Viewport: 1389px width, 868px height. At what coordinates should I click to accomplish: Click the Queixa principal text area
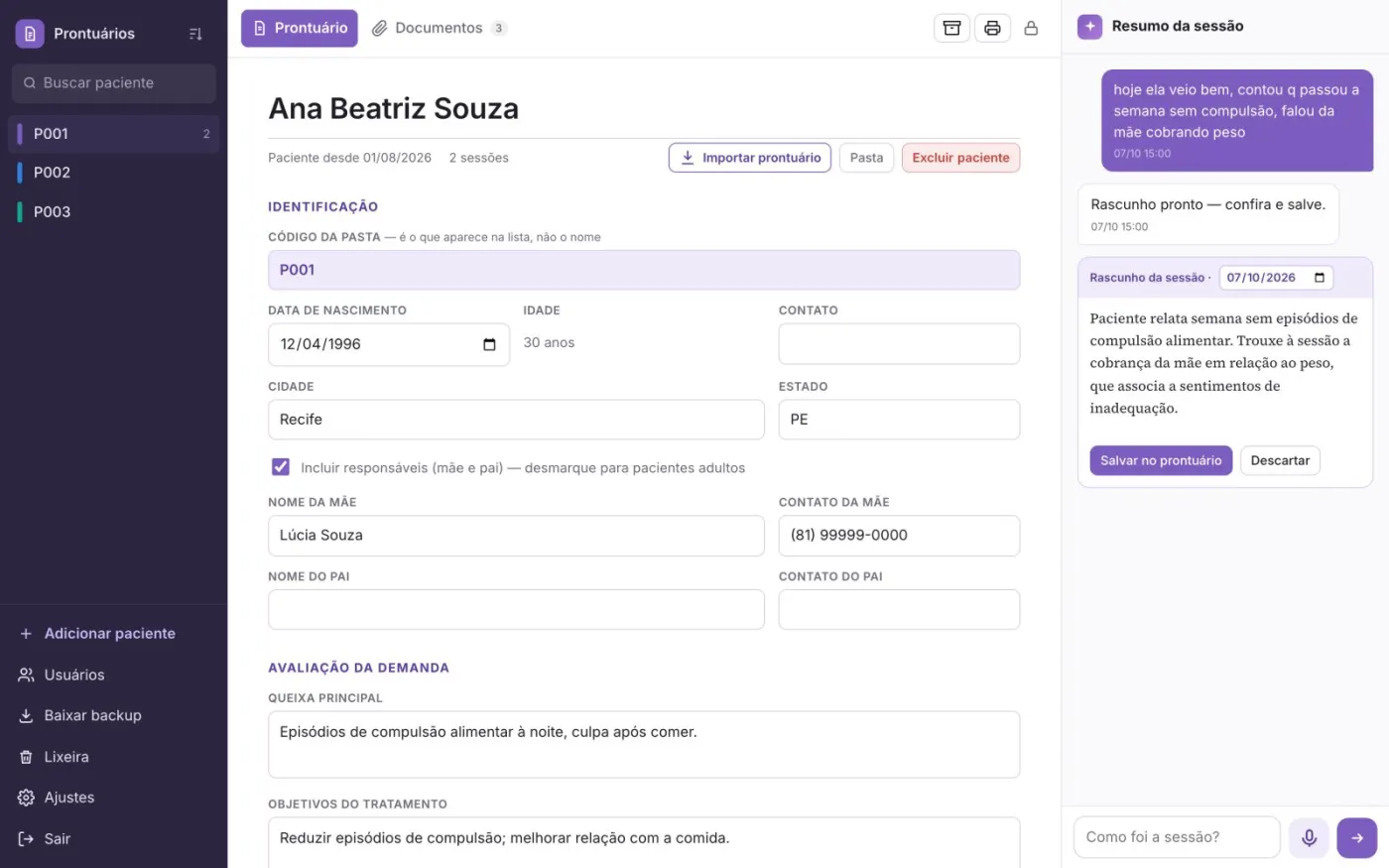coord(644,744)
